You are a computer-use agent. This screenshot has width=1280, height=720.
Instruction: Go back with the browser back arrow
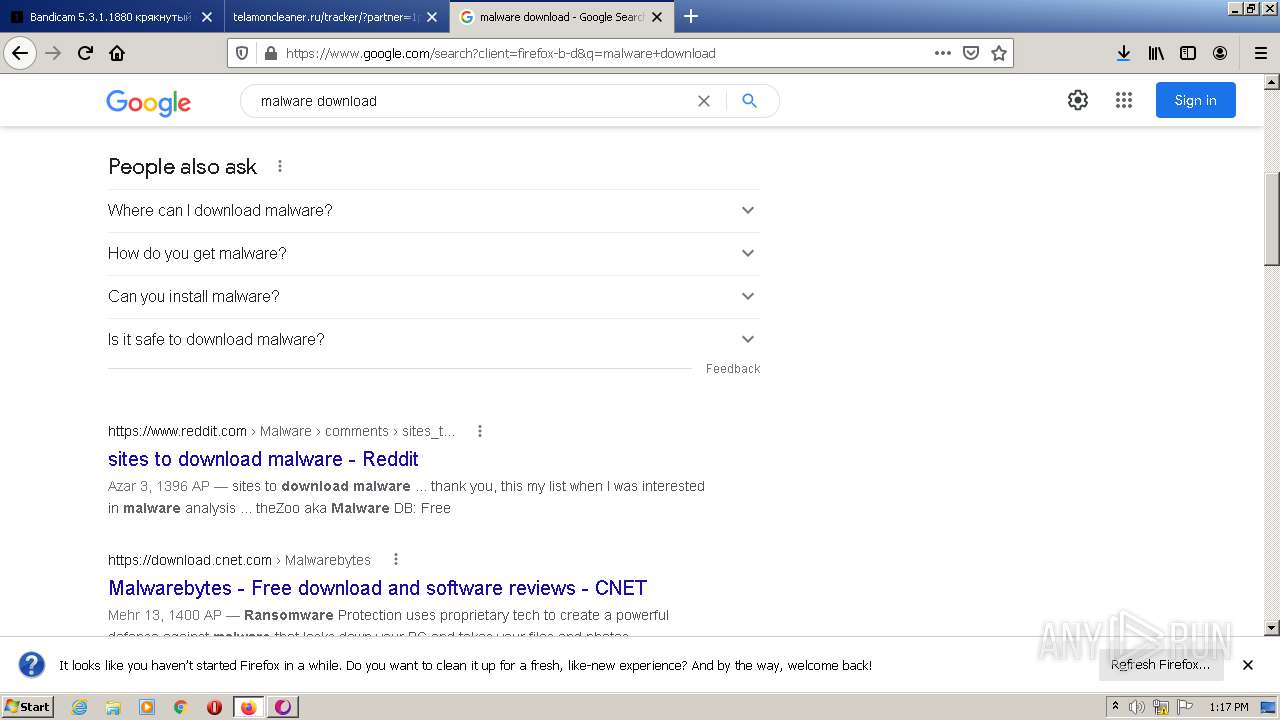pyautogui.click(x=20, y=53)
